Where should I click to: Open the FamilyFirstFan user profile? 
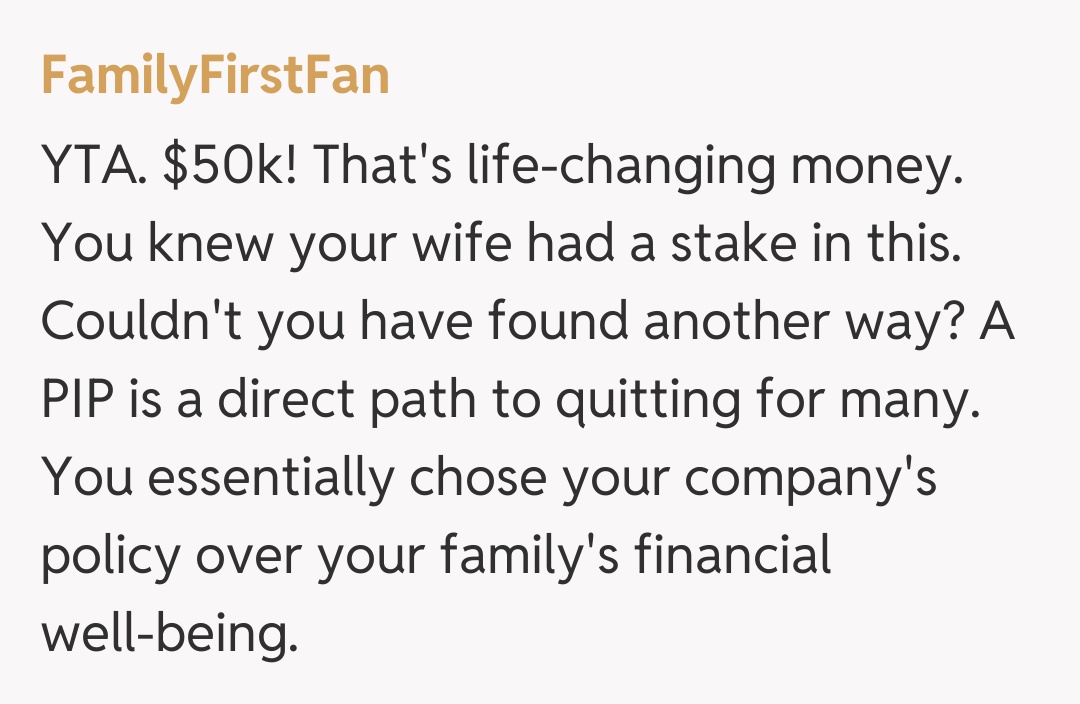pos(215,75)
